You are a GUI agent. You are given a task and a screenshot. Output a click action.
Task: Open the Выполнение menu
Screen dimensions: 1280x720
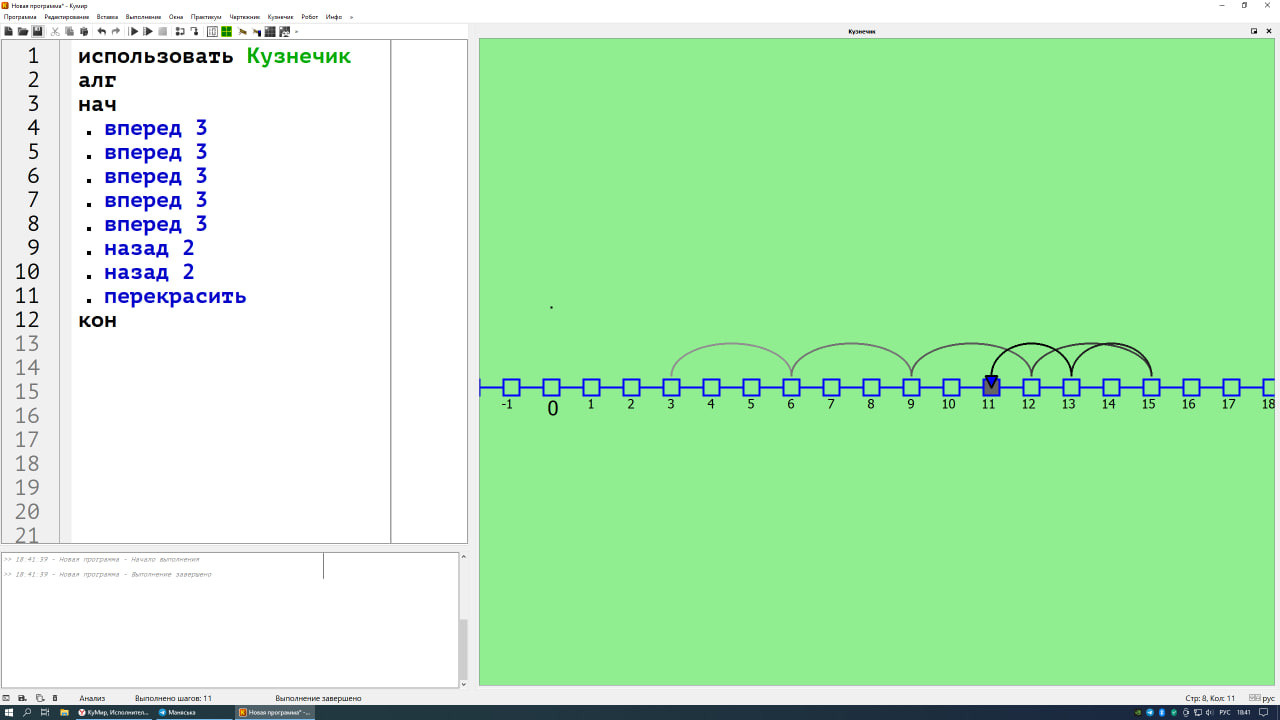pyautogui.click(x=143, y=17)
